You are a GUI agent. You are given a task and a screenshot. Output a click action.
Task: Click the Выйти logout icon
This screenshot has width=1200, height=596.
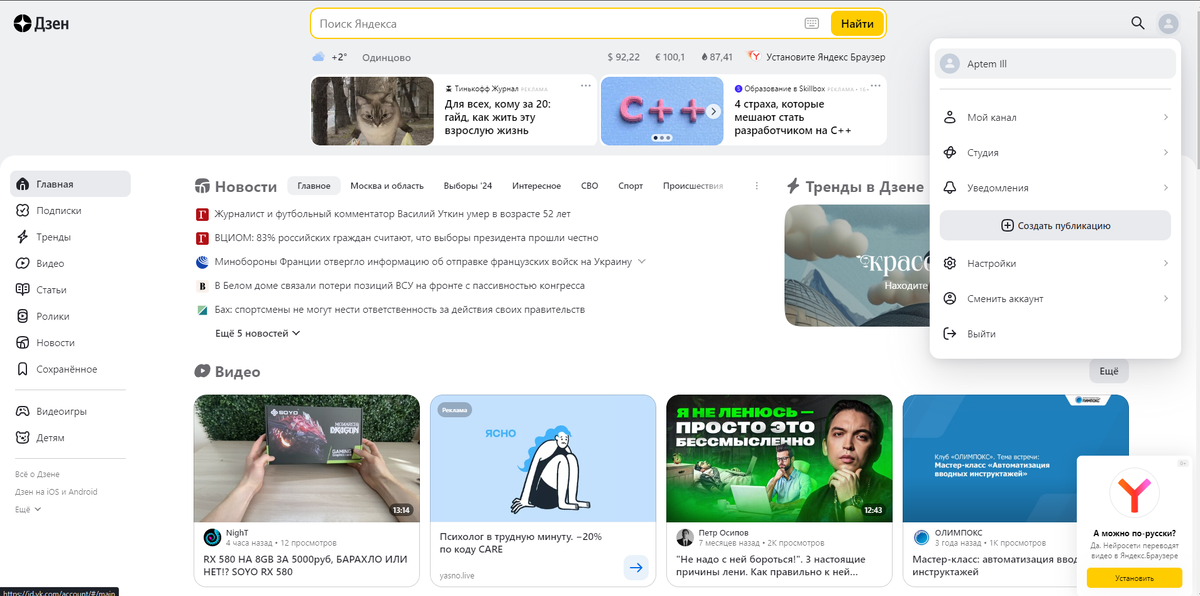[950, 333]
